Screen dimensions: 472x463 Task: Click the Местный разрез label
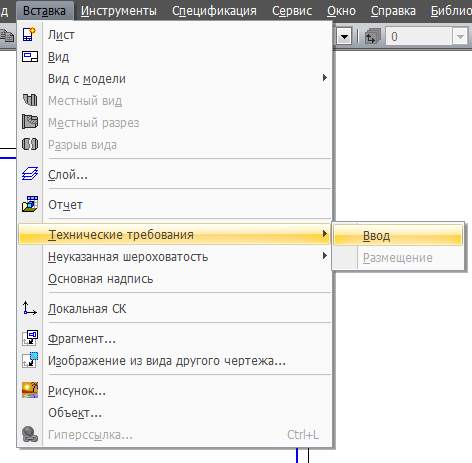click(94, 123)
